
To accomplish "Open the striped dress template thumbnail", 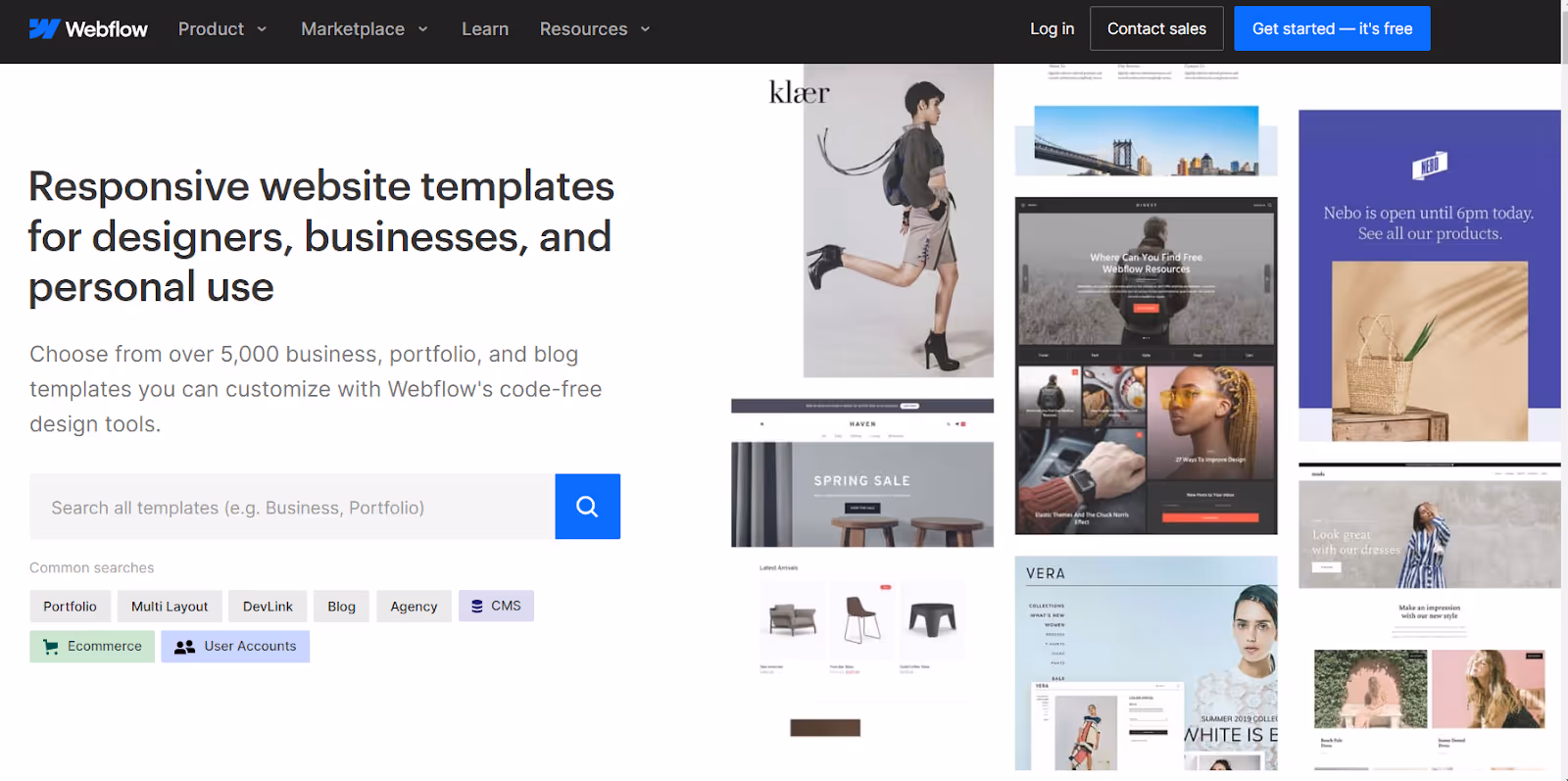I will pyautogui.click(x=1429, y=615).
